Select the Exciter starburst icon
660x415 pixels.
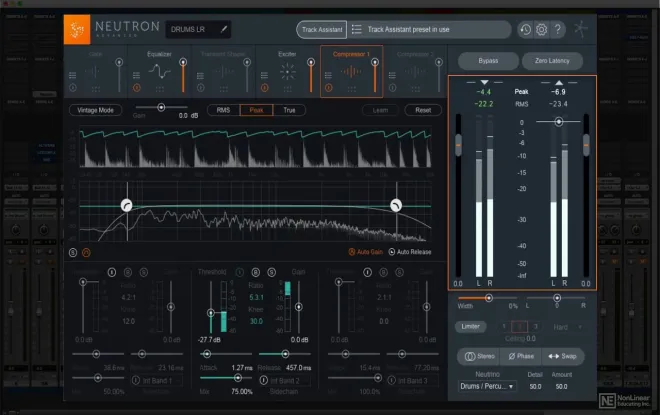(x=287, y=72)
